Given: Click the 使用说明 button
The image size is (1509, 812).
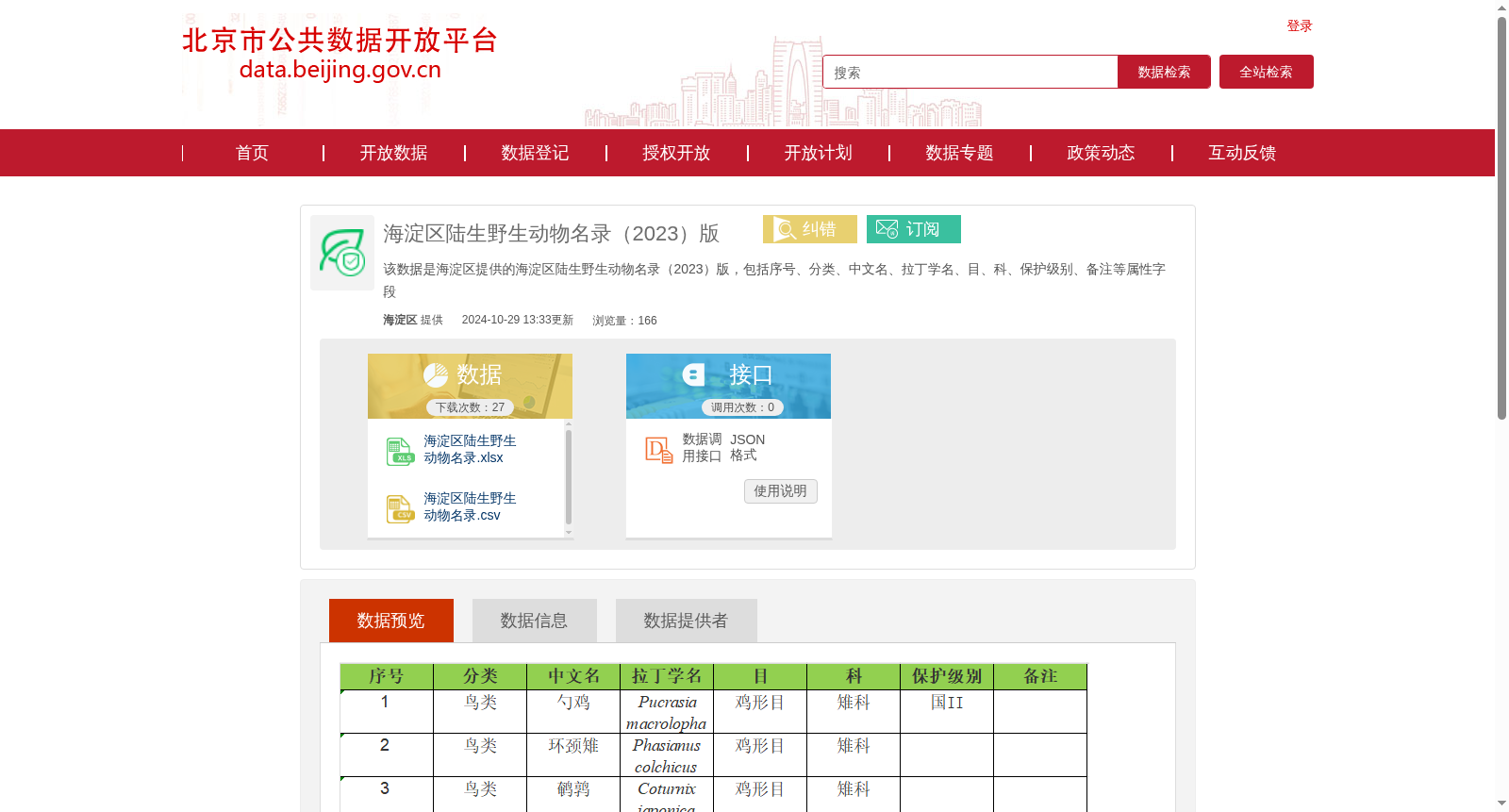Looking at the screenshot, I should click(x=781, y=491).
